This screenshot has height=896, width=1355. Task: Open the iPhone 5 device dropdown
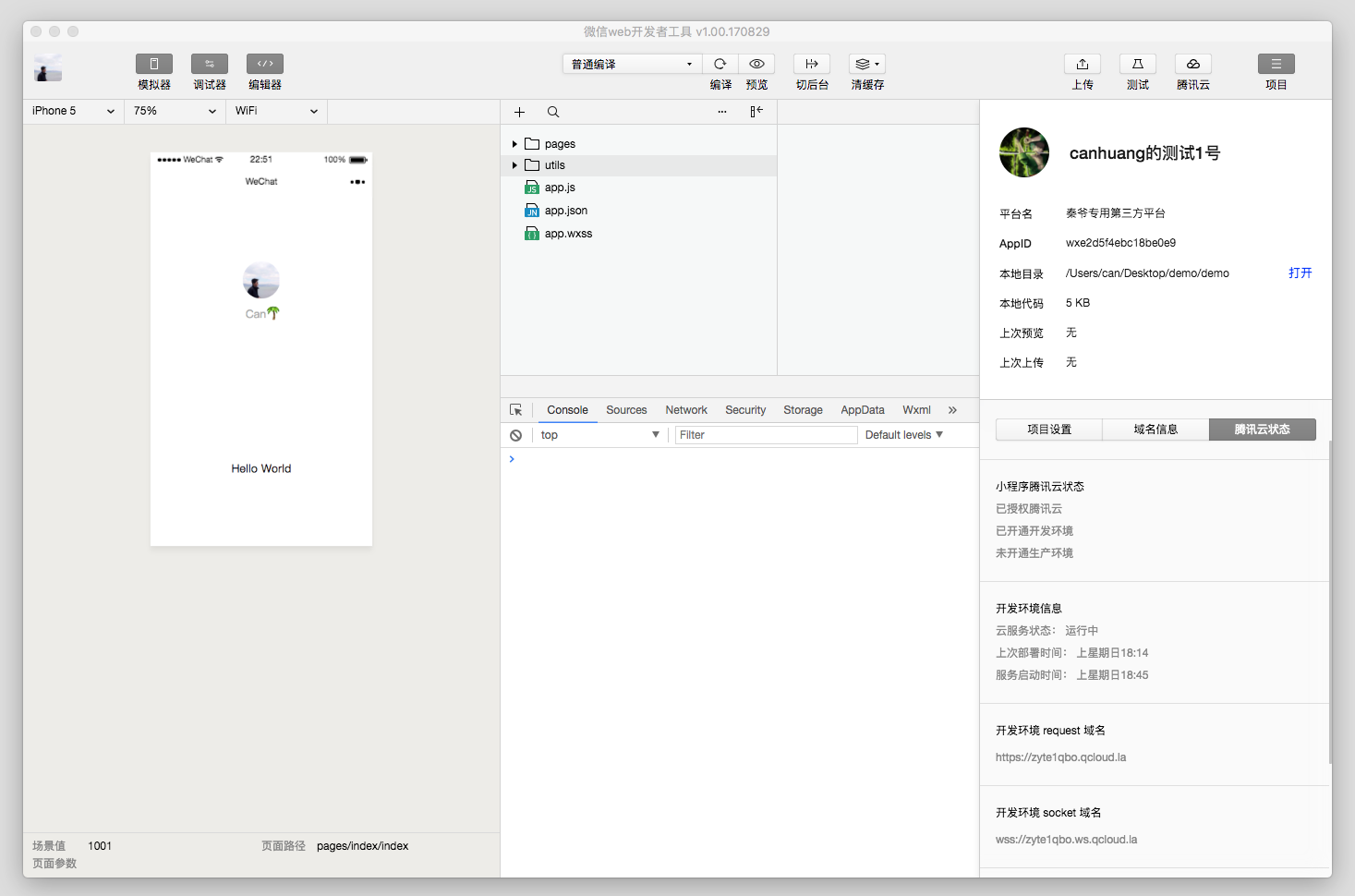pos(73,111)
